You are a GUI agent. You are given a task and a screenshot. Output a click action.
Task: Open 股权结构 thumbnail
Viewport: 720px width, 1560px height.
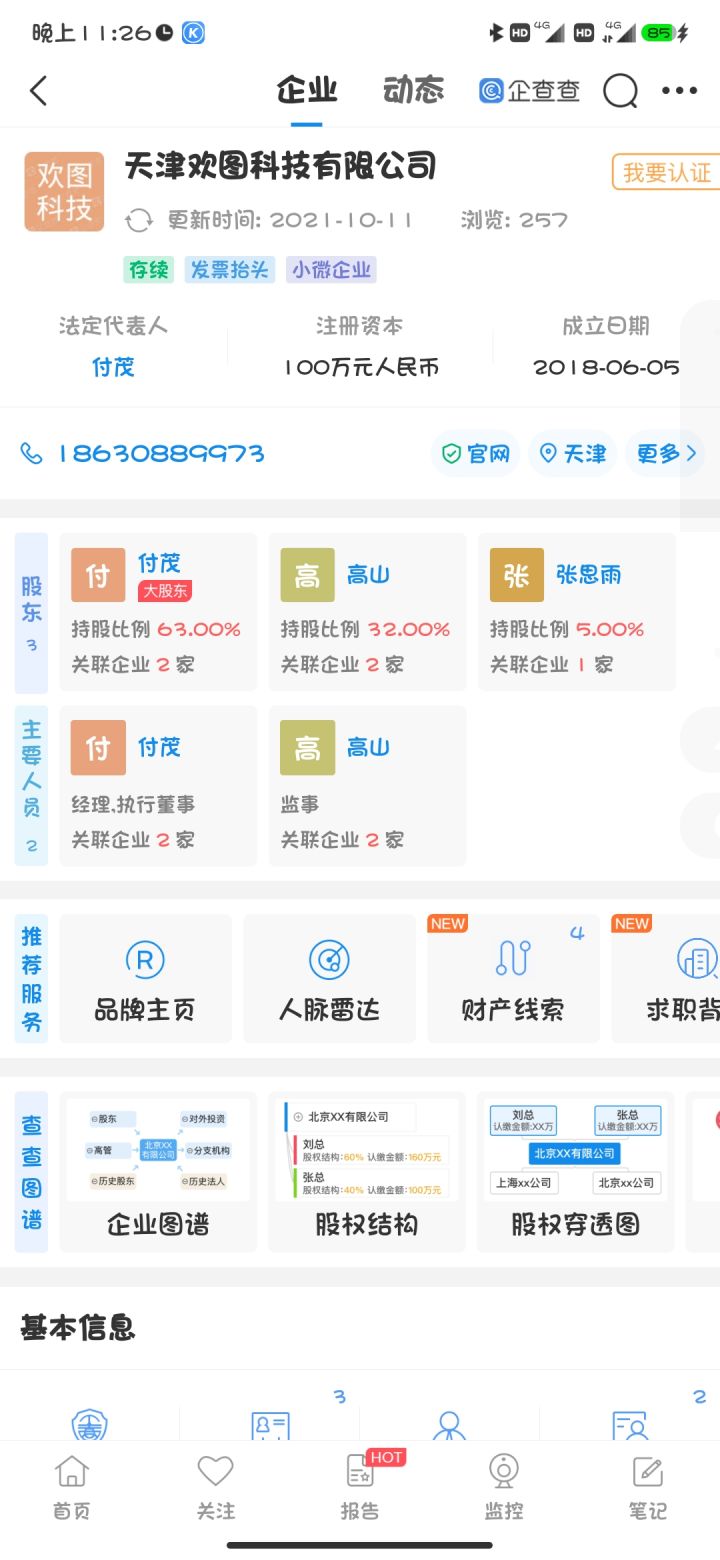tap(367, 1172)
